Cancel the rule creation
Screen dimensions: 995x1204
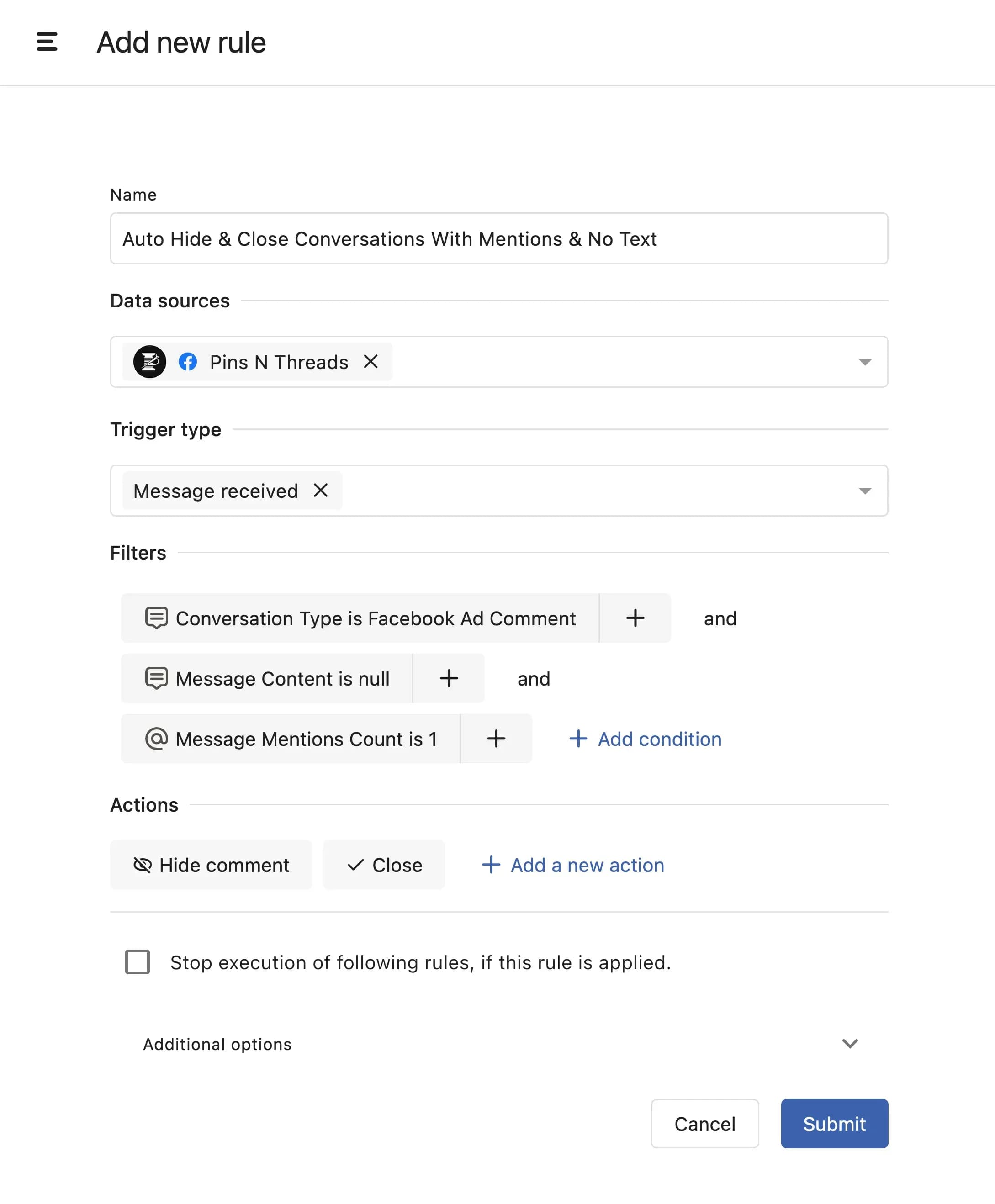pyautogui.click(x=704, y=1124)
